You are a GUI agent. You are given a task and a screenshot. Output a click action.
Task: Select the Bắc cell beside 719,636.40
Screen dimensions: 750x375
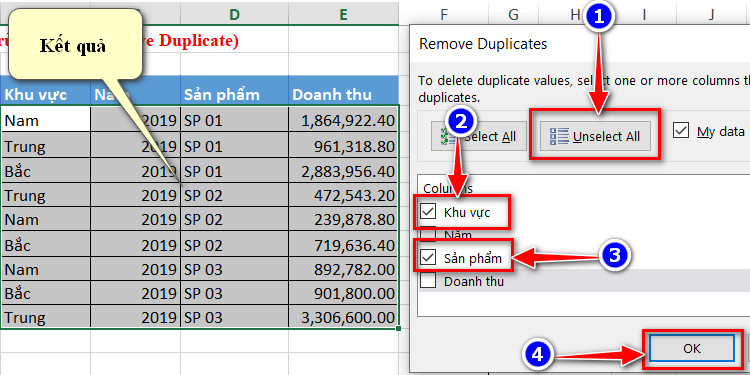[x=45, y=244]
